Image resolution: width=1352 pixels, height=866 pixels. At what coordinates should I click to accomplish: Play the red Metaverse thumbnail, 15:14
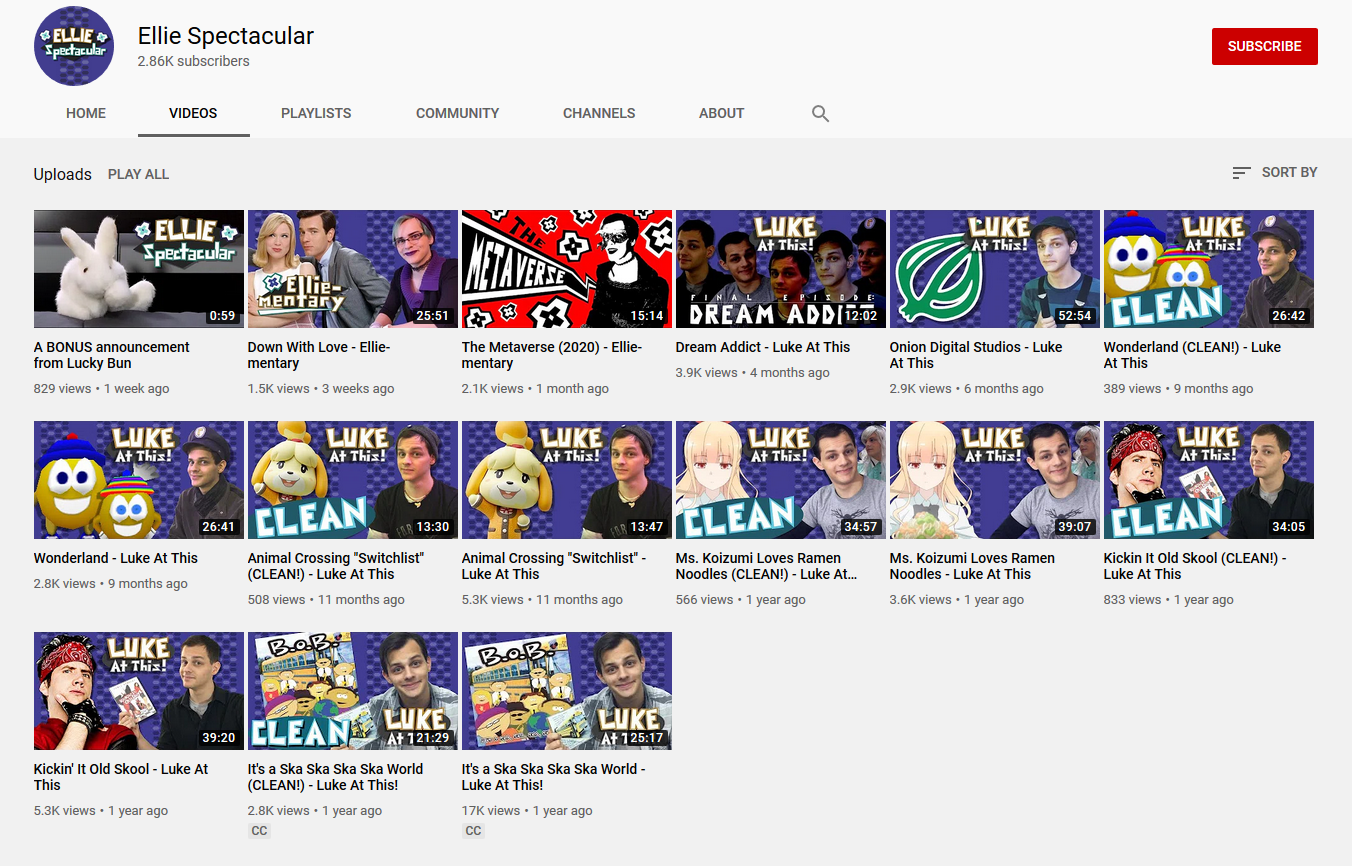tap(567, 269)
